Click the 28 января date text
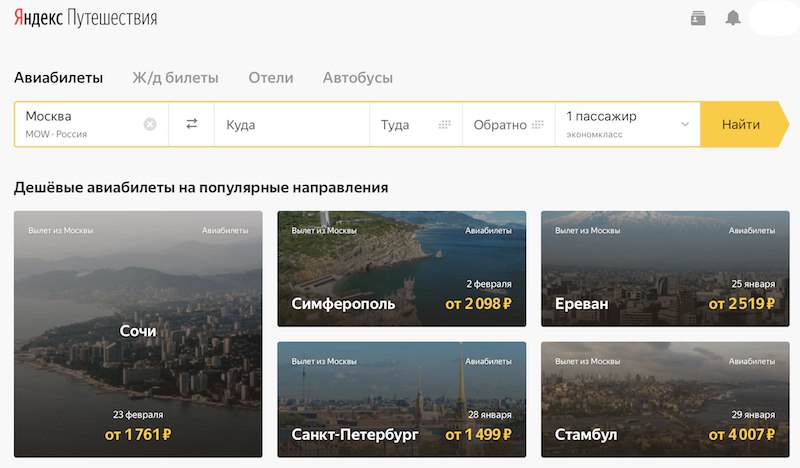Screen dimensions: 800x468 (x=490, y=414)
